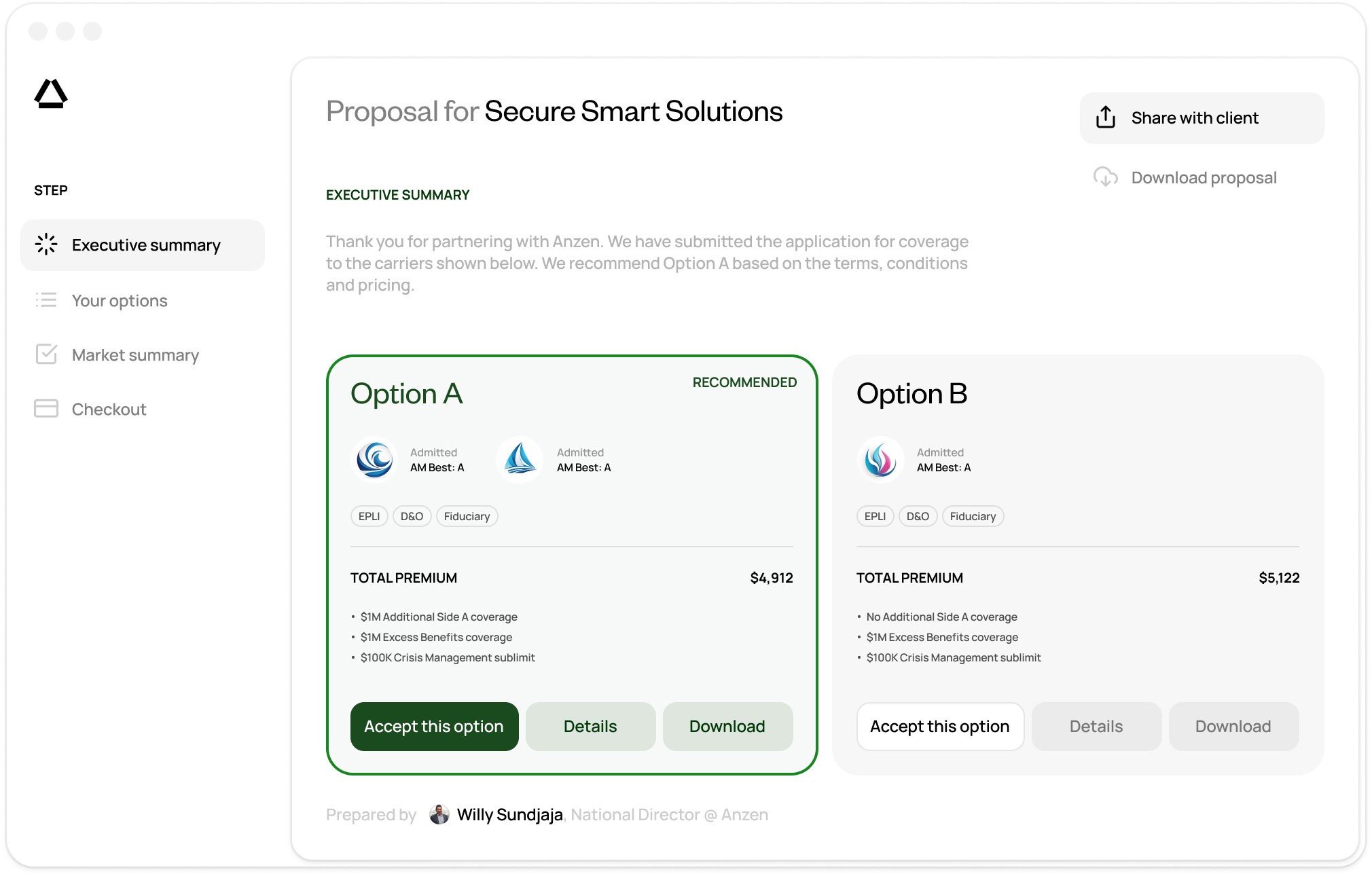1372x876 pixels.
Task: Click the Anzen triangle logo
Action: (51, 94)
